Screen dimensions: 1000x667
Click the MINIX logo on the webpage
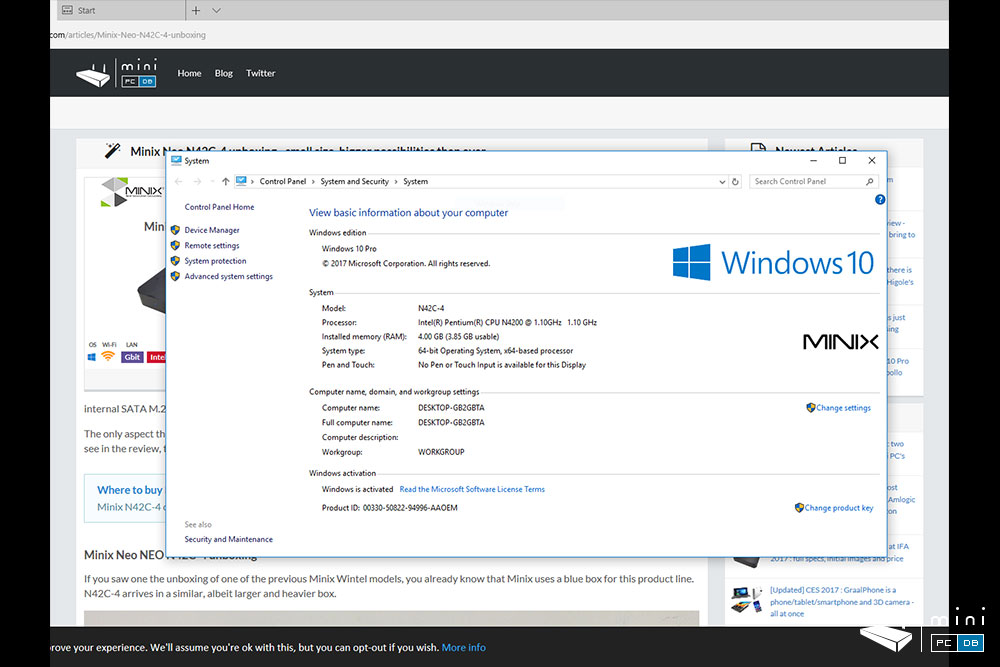[132, 192]
